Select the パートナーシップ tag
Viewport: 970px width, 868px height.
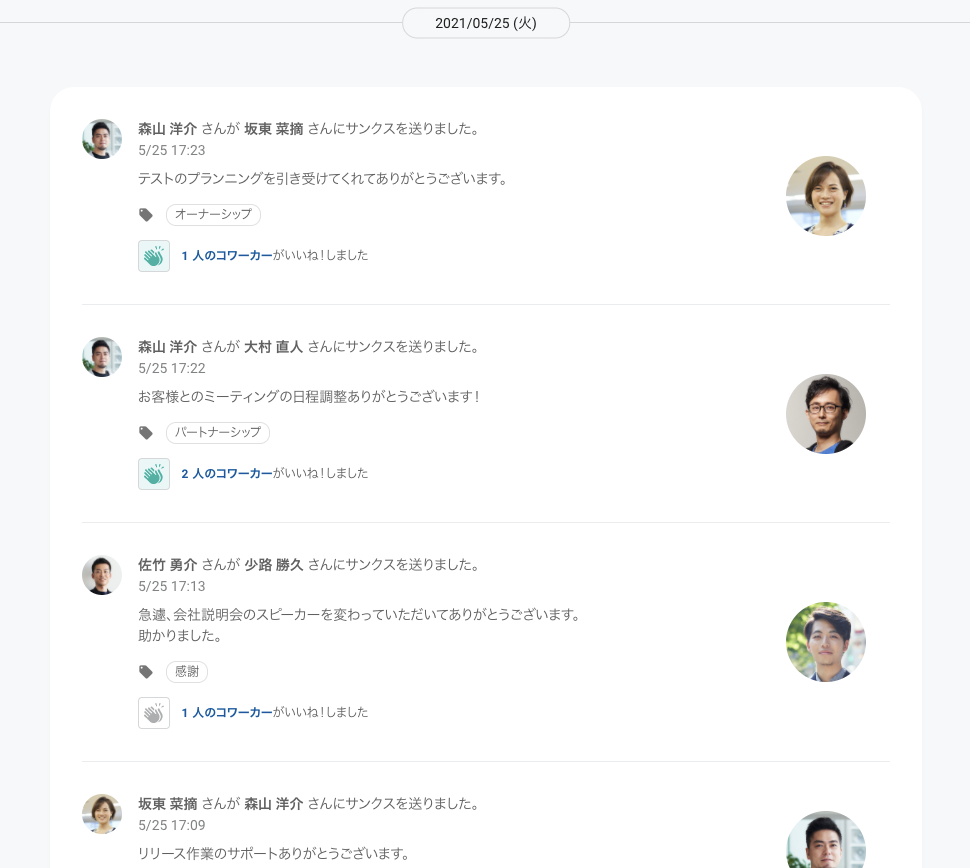tap(217, 433)
